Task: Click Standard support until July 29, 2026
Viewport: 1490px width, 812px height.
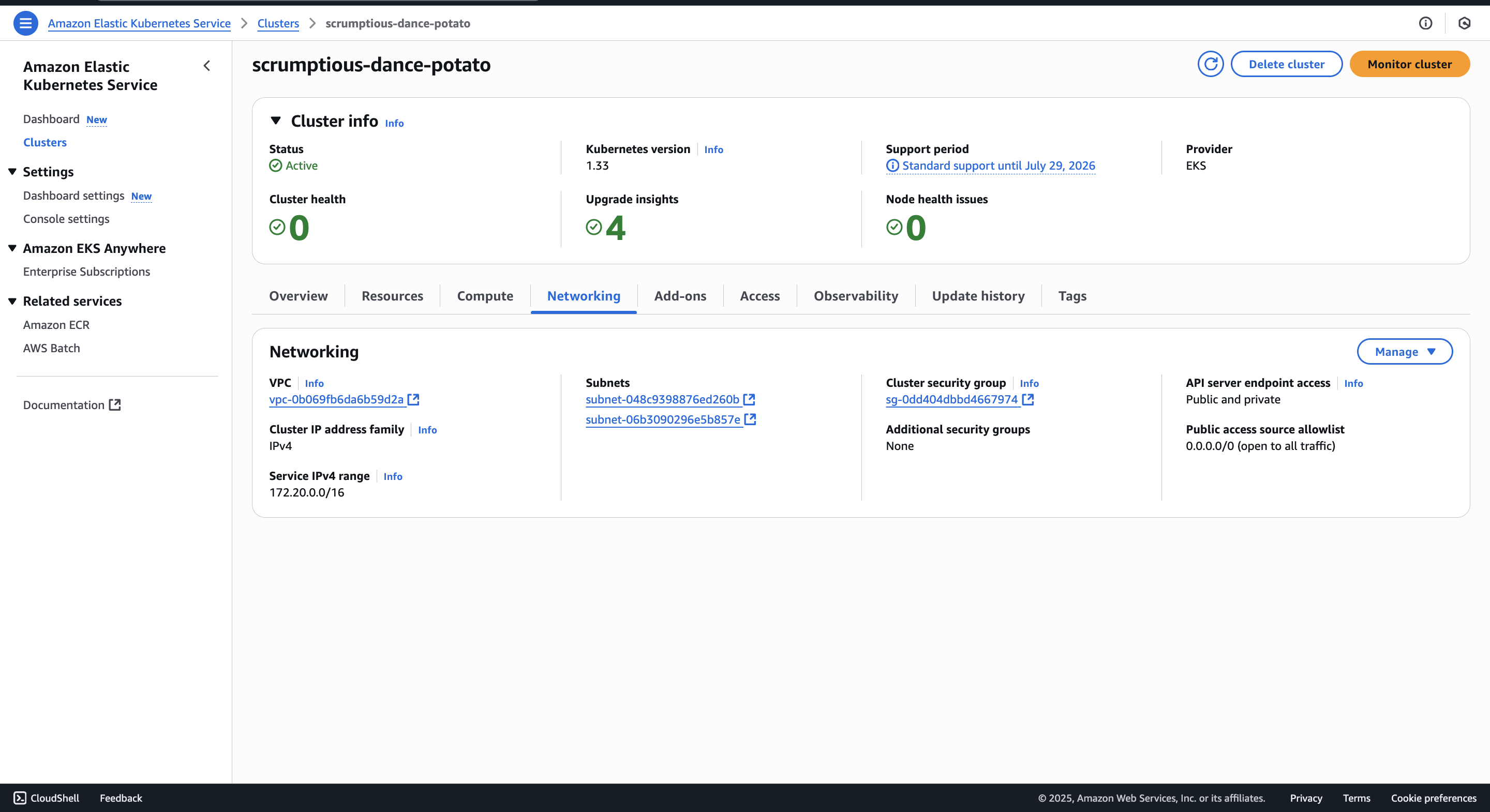Action: click(x=999, y=166)
